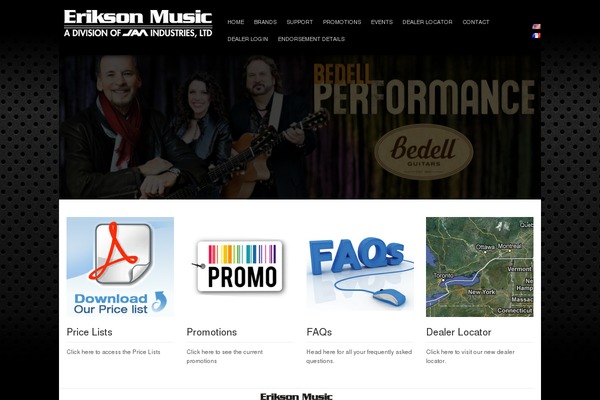Open the Contact menu link
The height and width of the screenshot is (400, 600).
(476, 22)
